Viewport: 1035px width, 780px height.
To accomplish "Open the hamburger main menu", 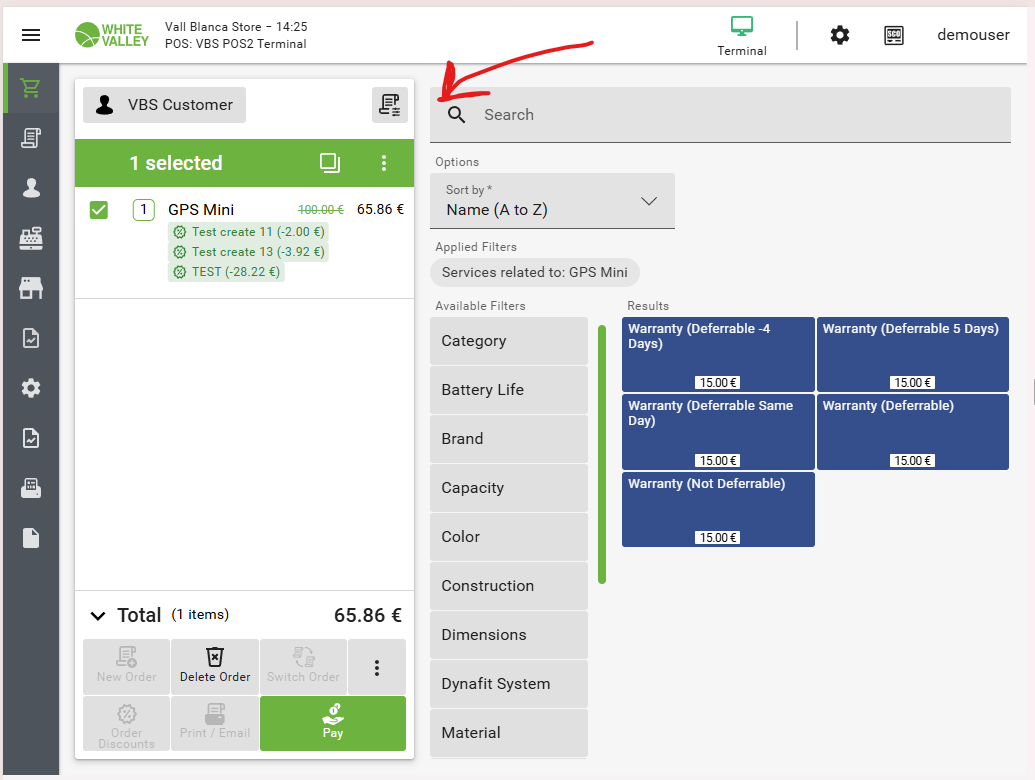I will point(31,35).
